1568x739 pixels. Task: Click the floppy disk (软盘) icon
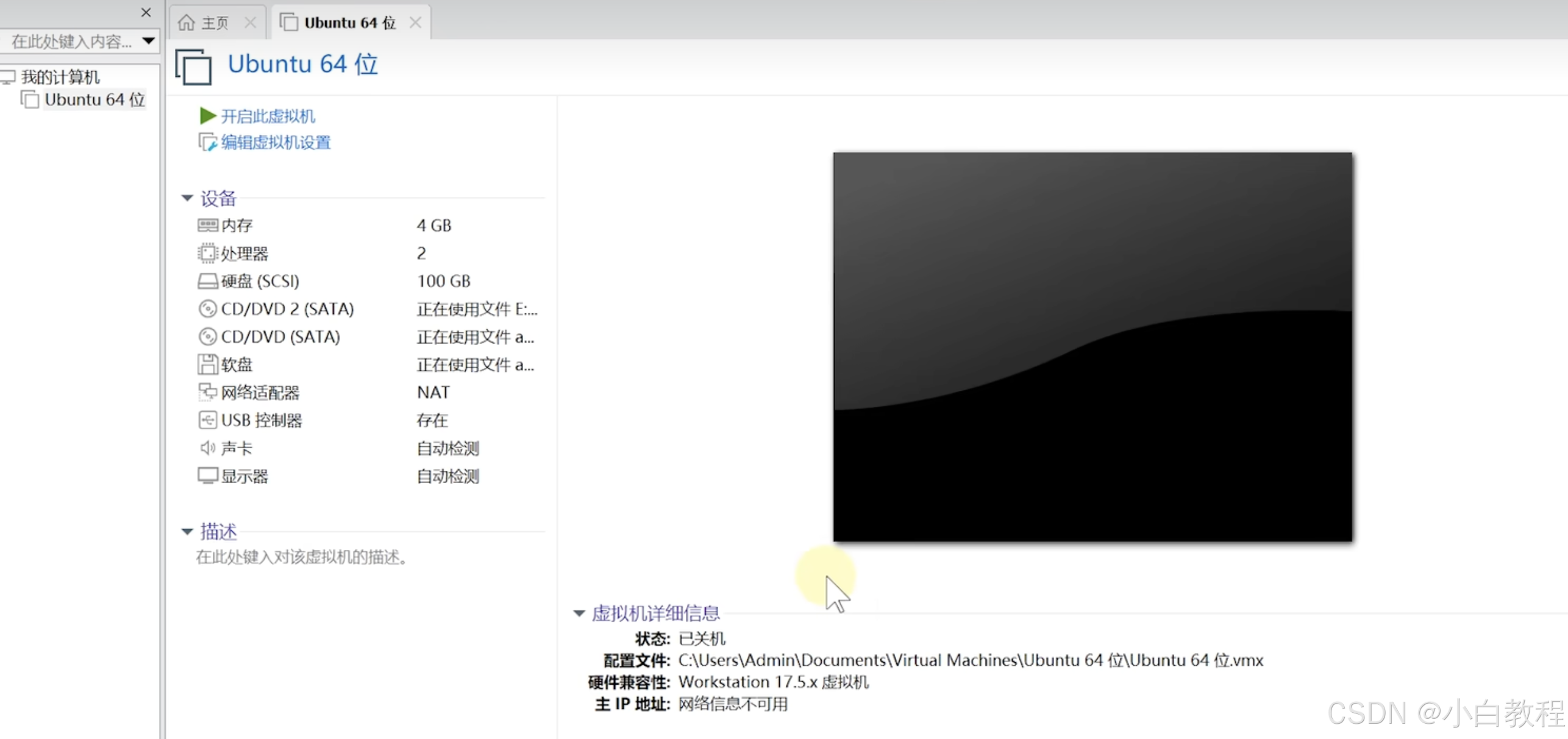tap(207, 365)
